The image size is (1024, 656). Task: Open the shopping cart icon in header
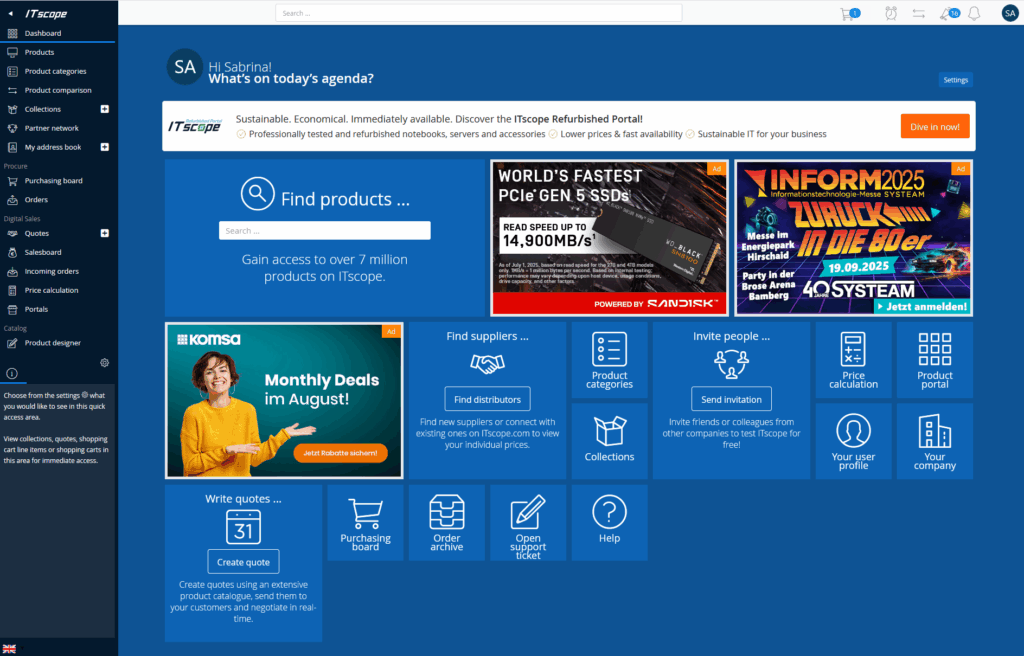tap(848, 13)
